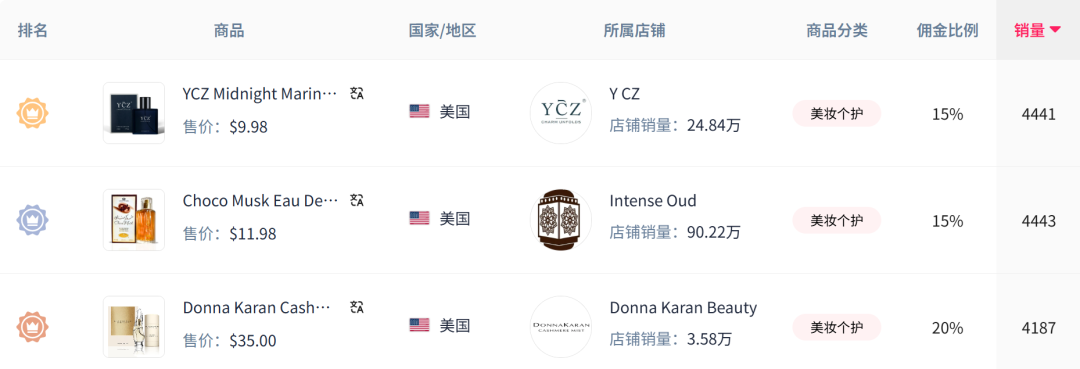The width and height of the screenshot is (1080, 369).
Task: Open the Donna Karan Beauty store logo
Action: [x=561, y=326]
